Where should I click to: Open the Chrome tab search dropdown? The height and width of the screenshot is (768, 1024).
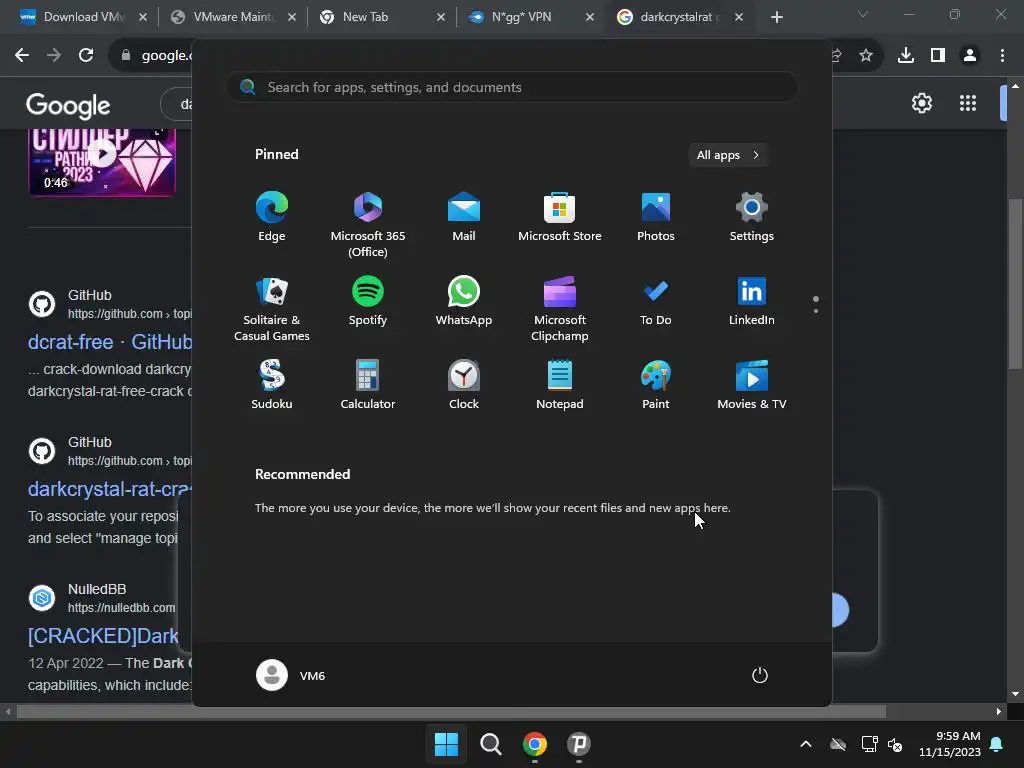(862, 14)
